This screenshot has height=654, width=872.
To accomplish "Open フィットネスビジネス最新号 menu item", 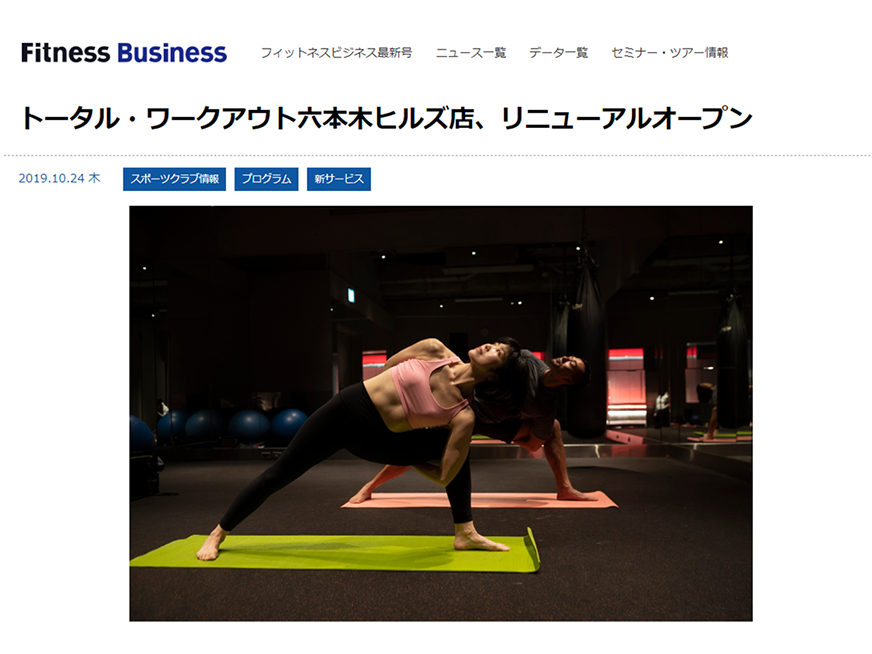I will click(x=336, y=53).
